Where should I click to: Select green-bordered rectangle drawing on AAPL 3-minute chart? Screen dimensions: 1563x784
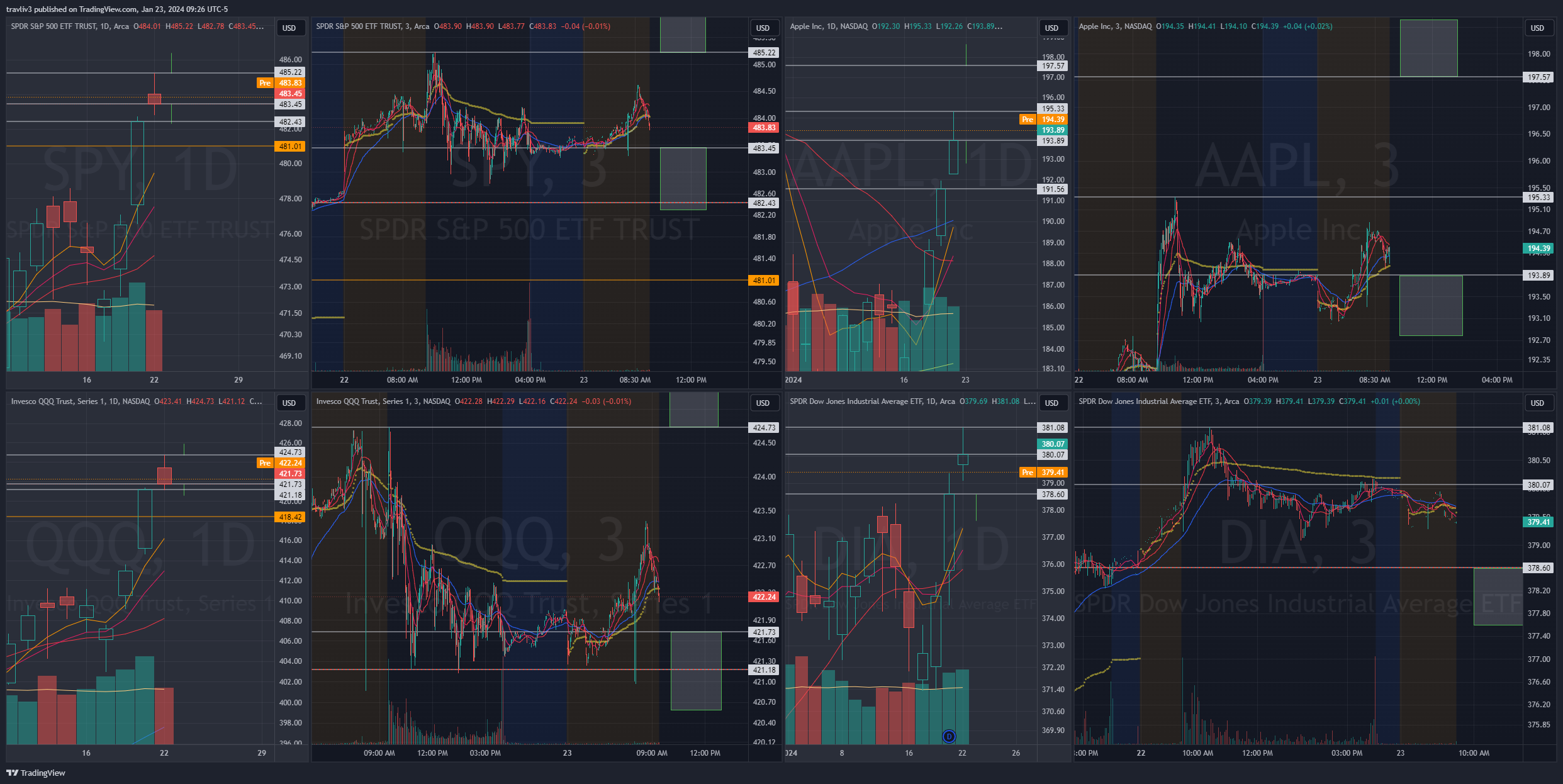[x=1430, y=306]
